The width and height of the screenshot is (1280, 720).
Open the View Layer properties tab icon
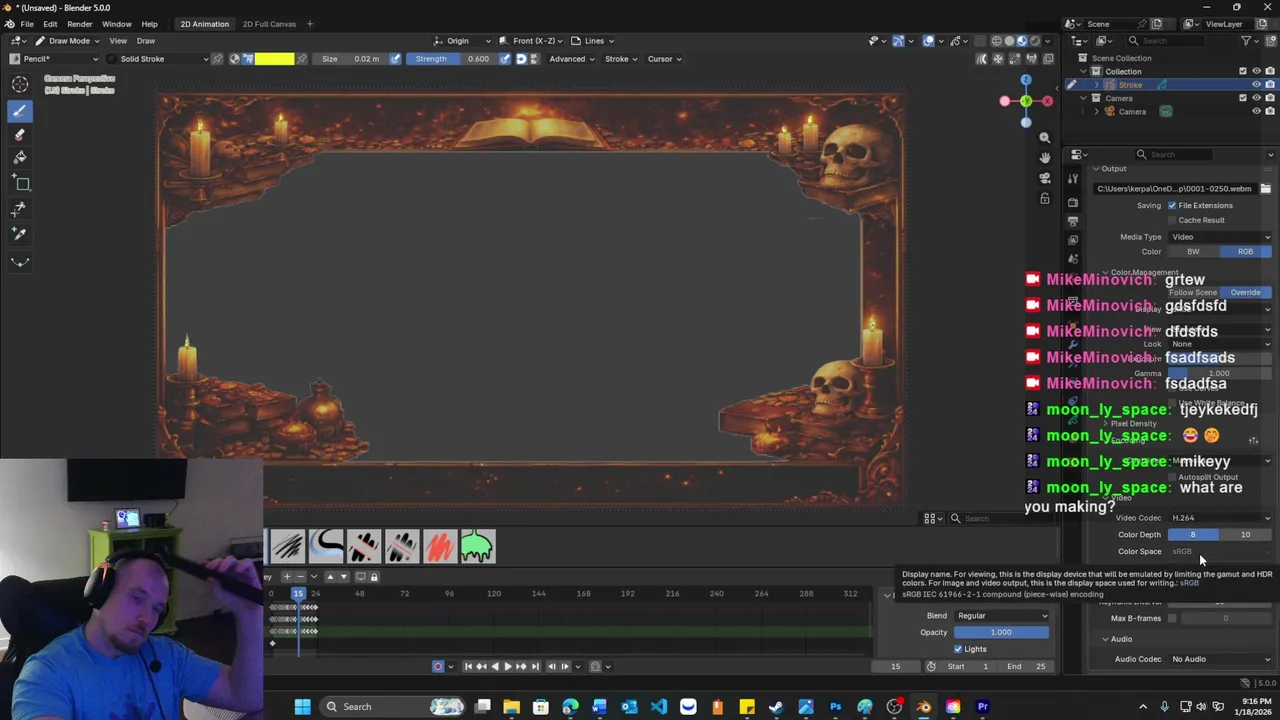1073,240
